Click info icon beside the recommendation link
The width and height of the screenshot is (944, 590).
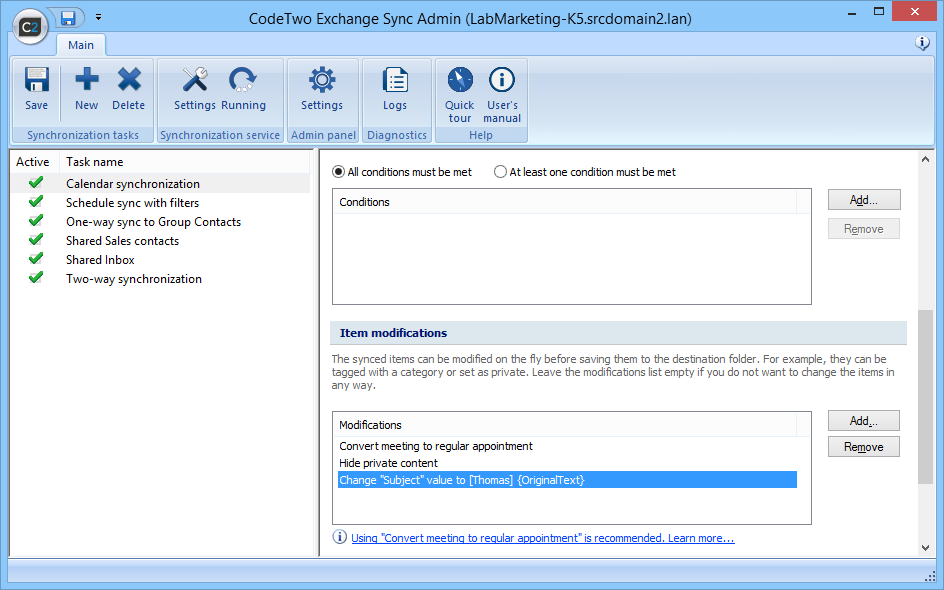coord(340,537)
